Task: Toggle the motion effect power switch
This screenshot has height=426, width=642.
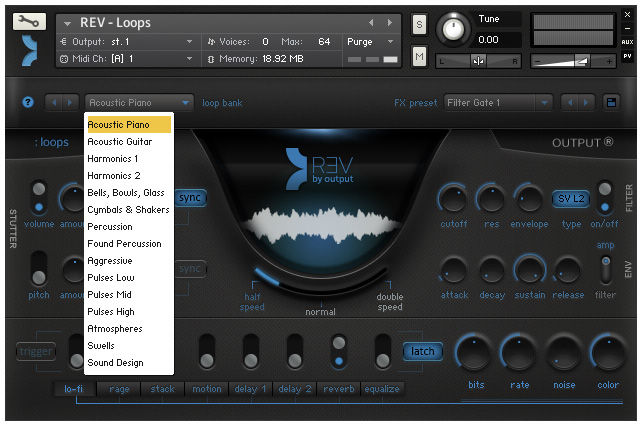Action: [x=207, y=351]
